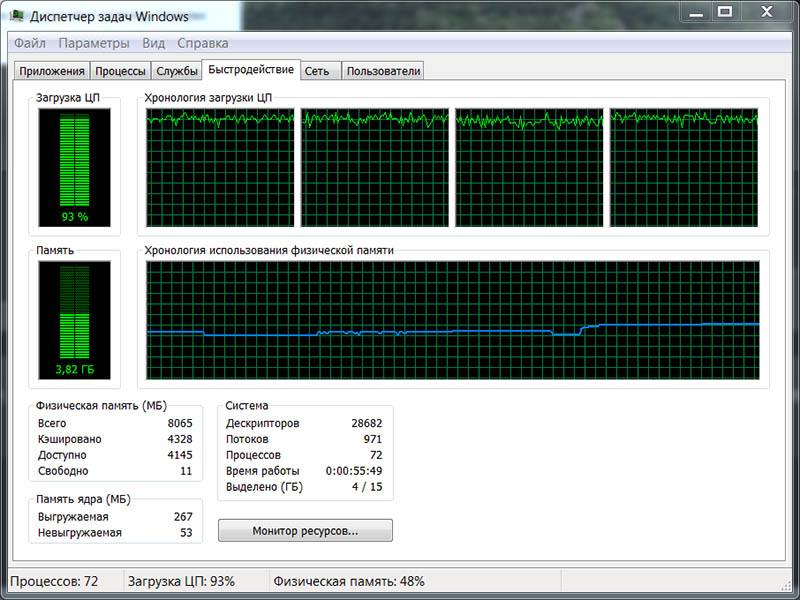Screen dimensions: 800x600
Task: Open the Справка menu
Action: (x=202, y=43)
